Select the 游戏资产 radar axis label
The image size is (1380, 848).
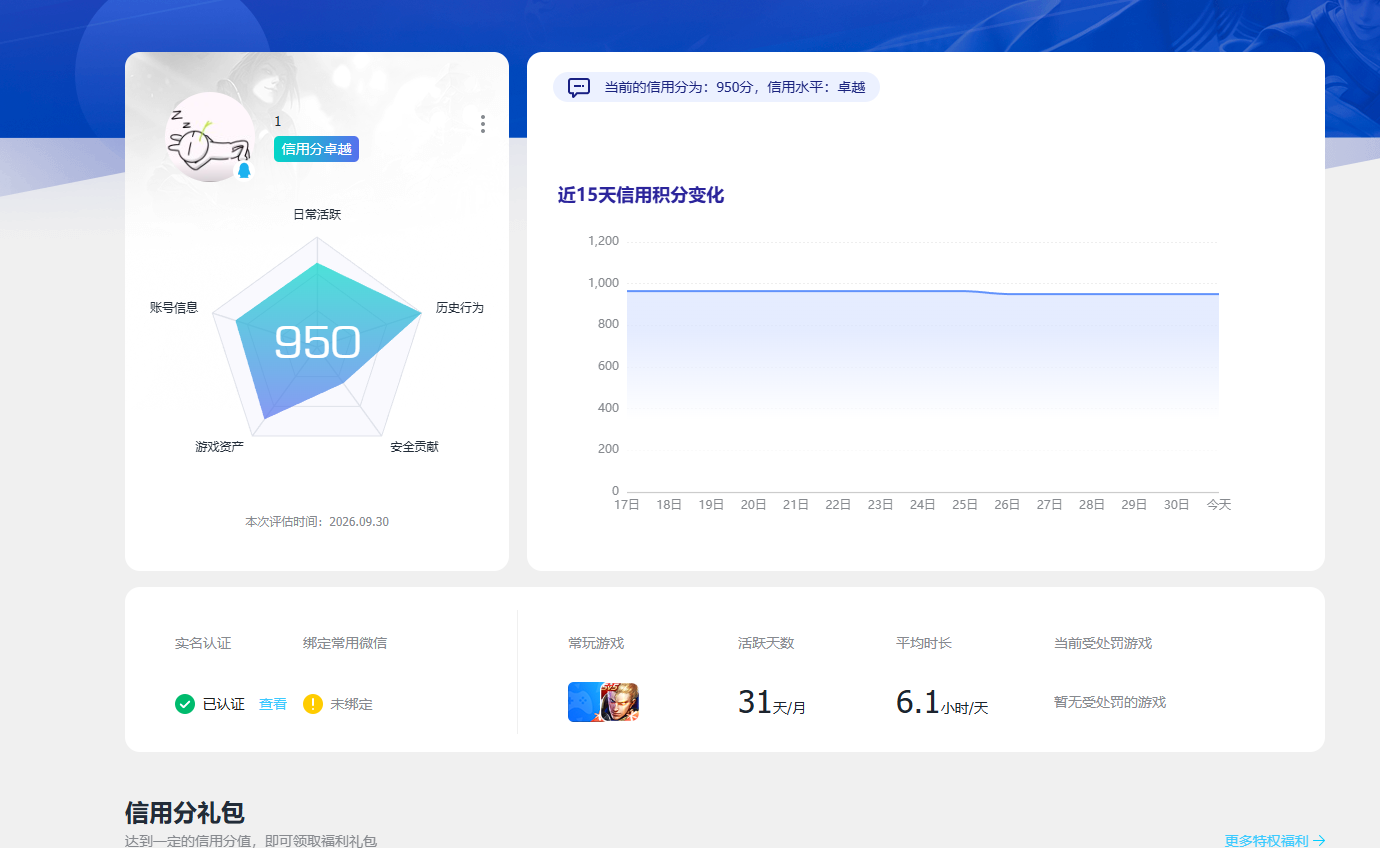tap(220, 447)
